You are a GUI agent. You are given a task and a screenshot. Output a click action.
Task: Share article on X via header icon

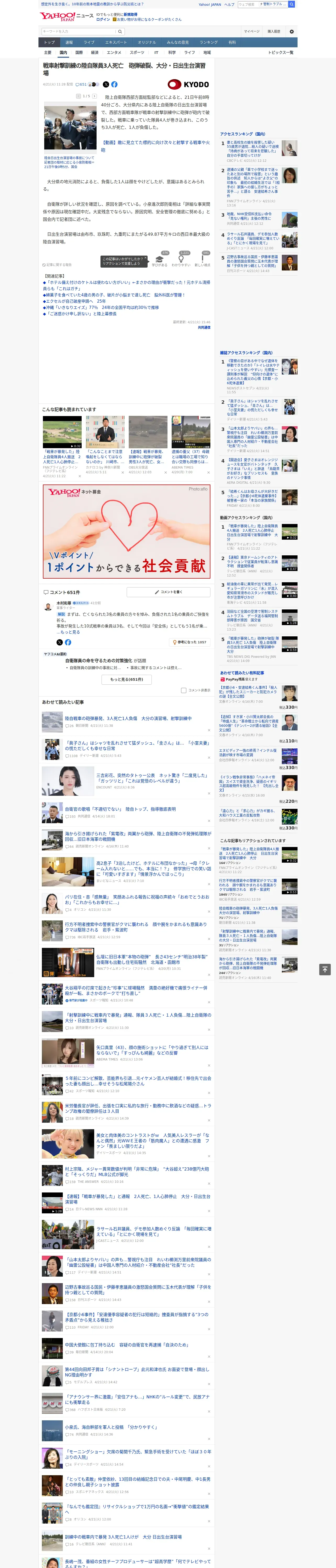pyautogui.click(x=106, y=85)
